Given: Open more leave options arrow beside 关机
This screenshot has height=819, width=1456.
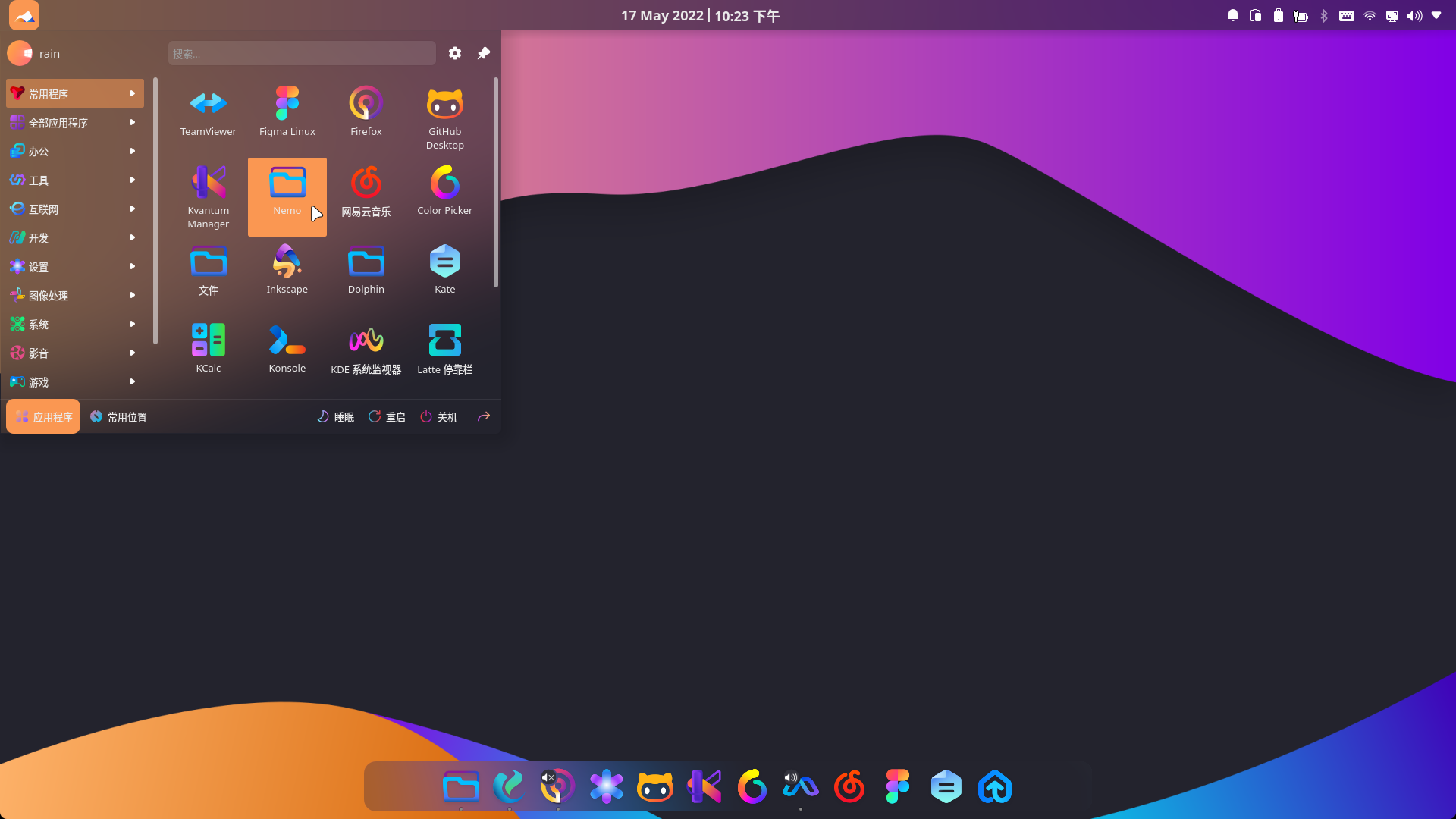Looking at the screenshot, I should point(484,416).
